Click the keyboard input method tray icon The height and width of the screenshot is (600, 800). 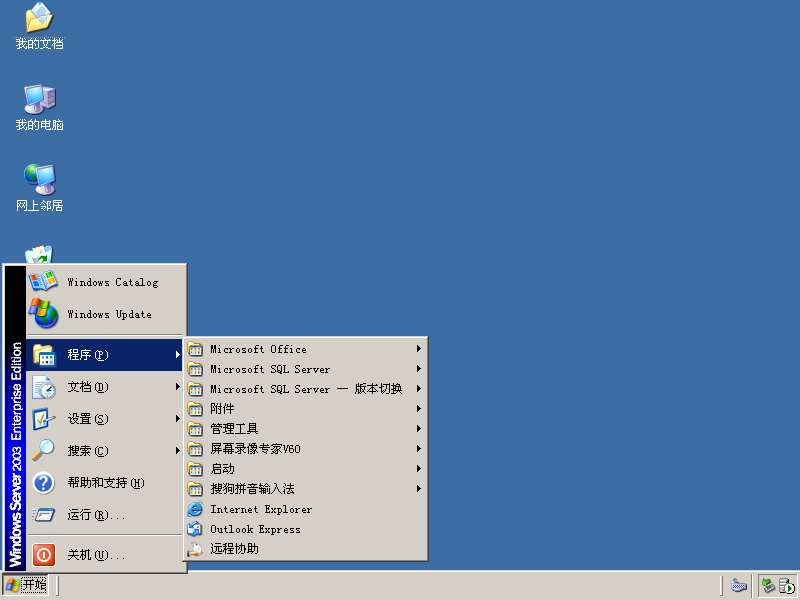click(739, 585)
